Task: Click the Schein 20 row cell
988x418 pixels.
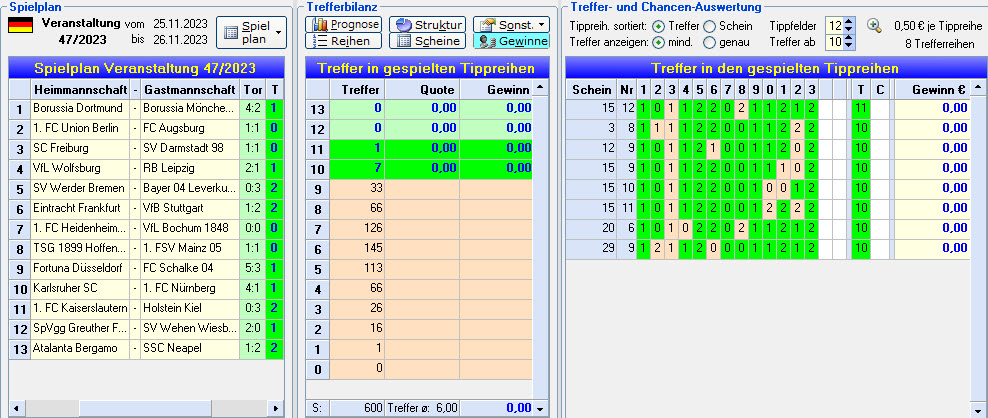Action: coord(591,228)
